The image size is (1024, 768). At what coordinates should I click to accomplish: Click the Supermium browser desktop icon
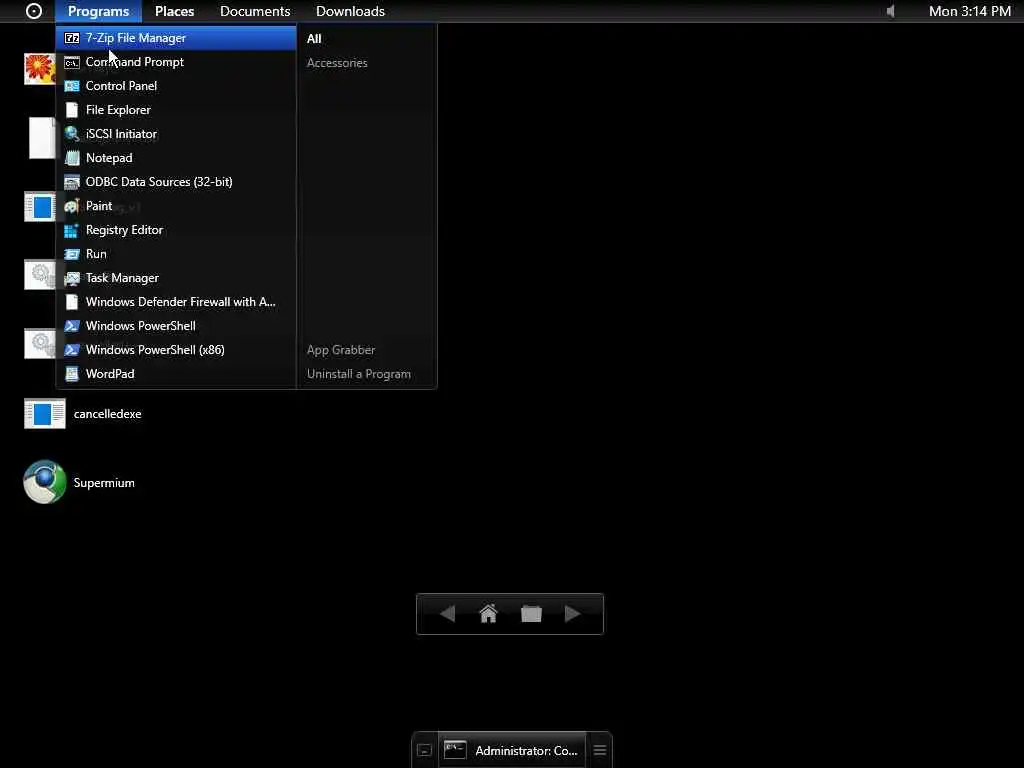pos(44,483)
